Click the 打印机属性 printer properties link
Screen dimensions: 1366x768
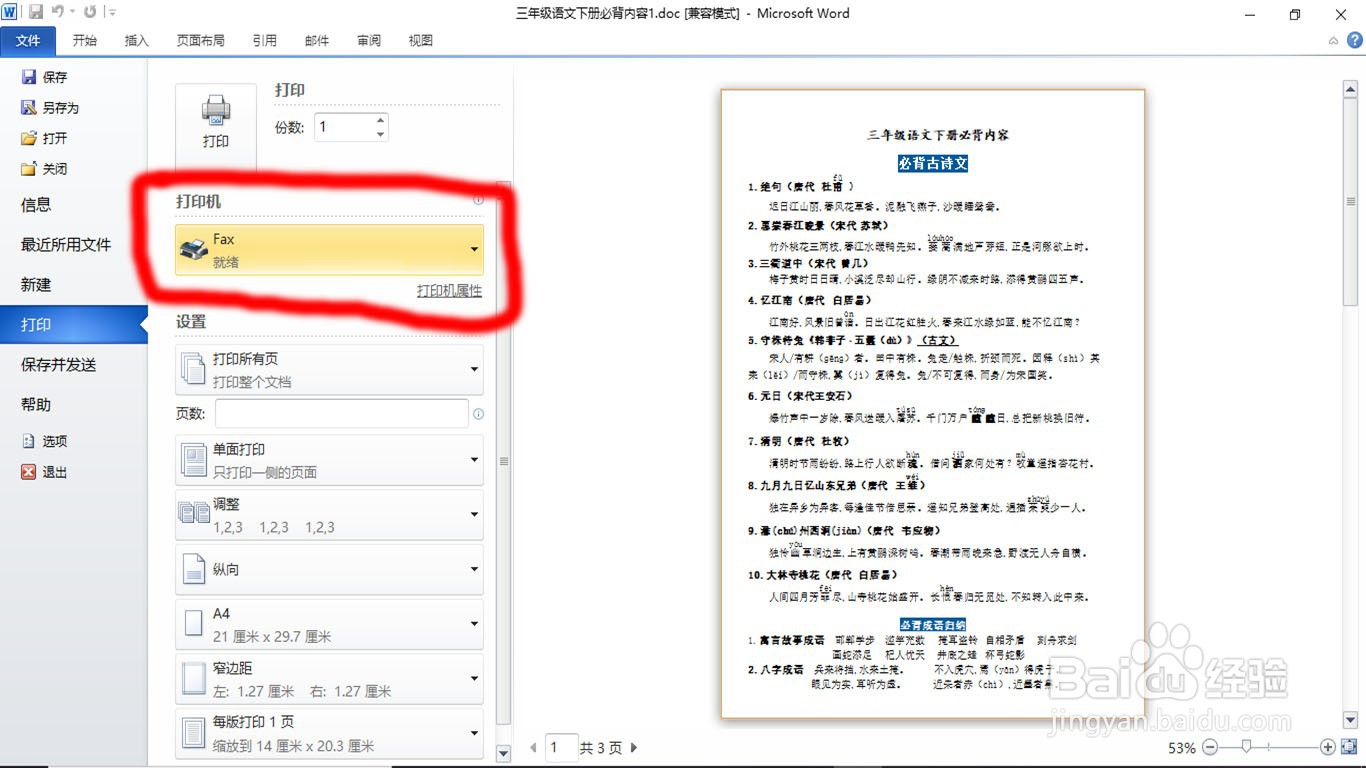[x=448, y=290]
